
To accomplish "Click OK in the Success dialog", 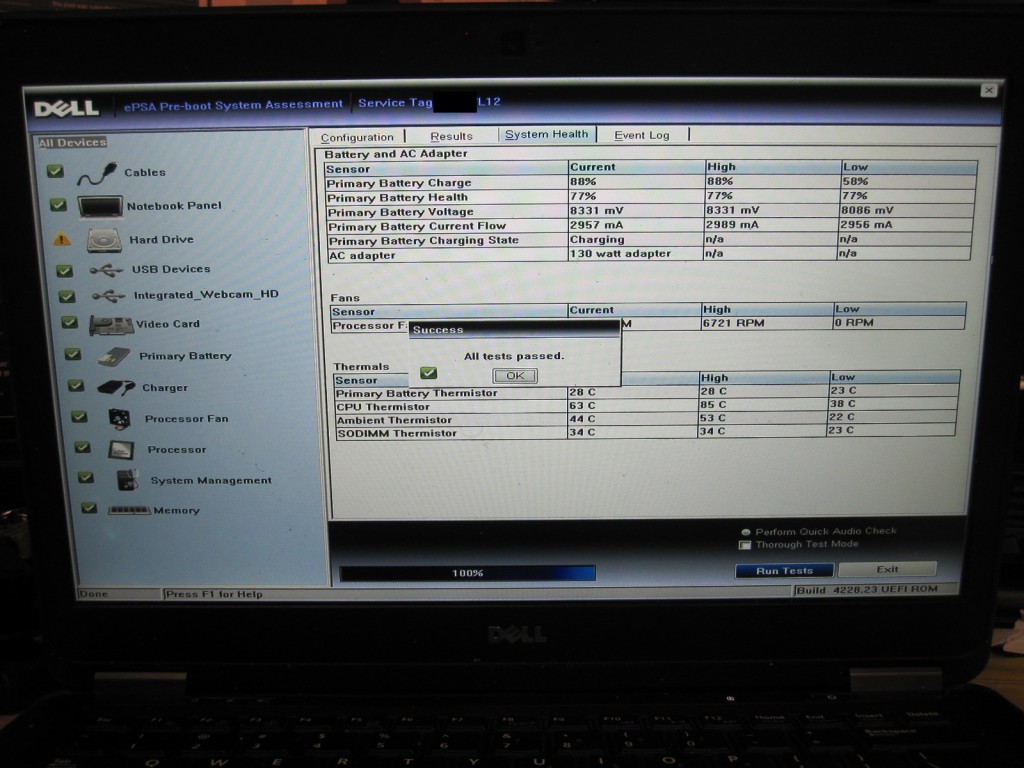I will coord(515,376).
